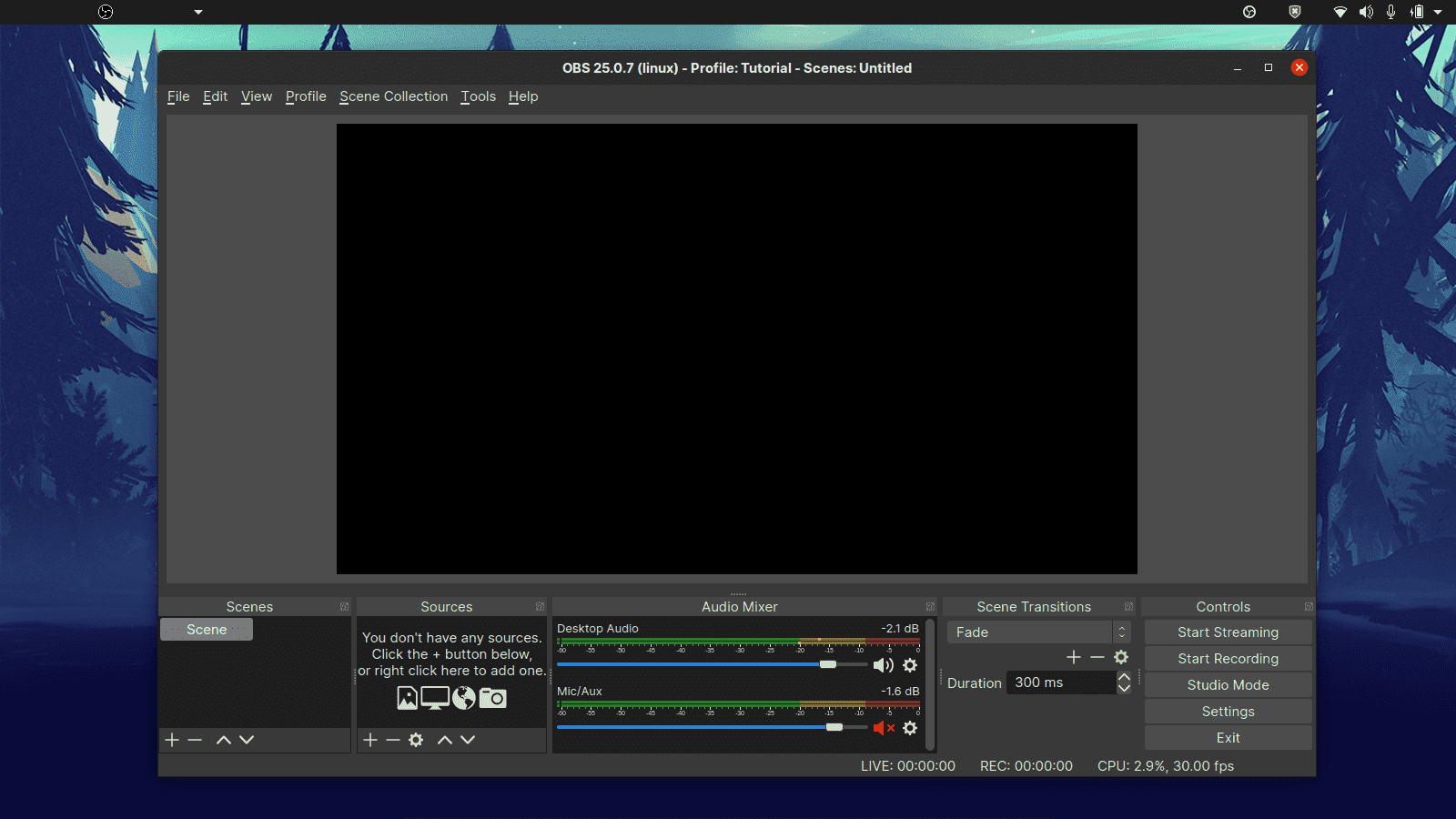Add a new source with the plus icon
The height and width of the screenshot is (819, 1456).
tap(370, 740)
